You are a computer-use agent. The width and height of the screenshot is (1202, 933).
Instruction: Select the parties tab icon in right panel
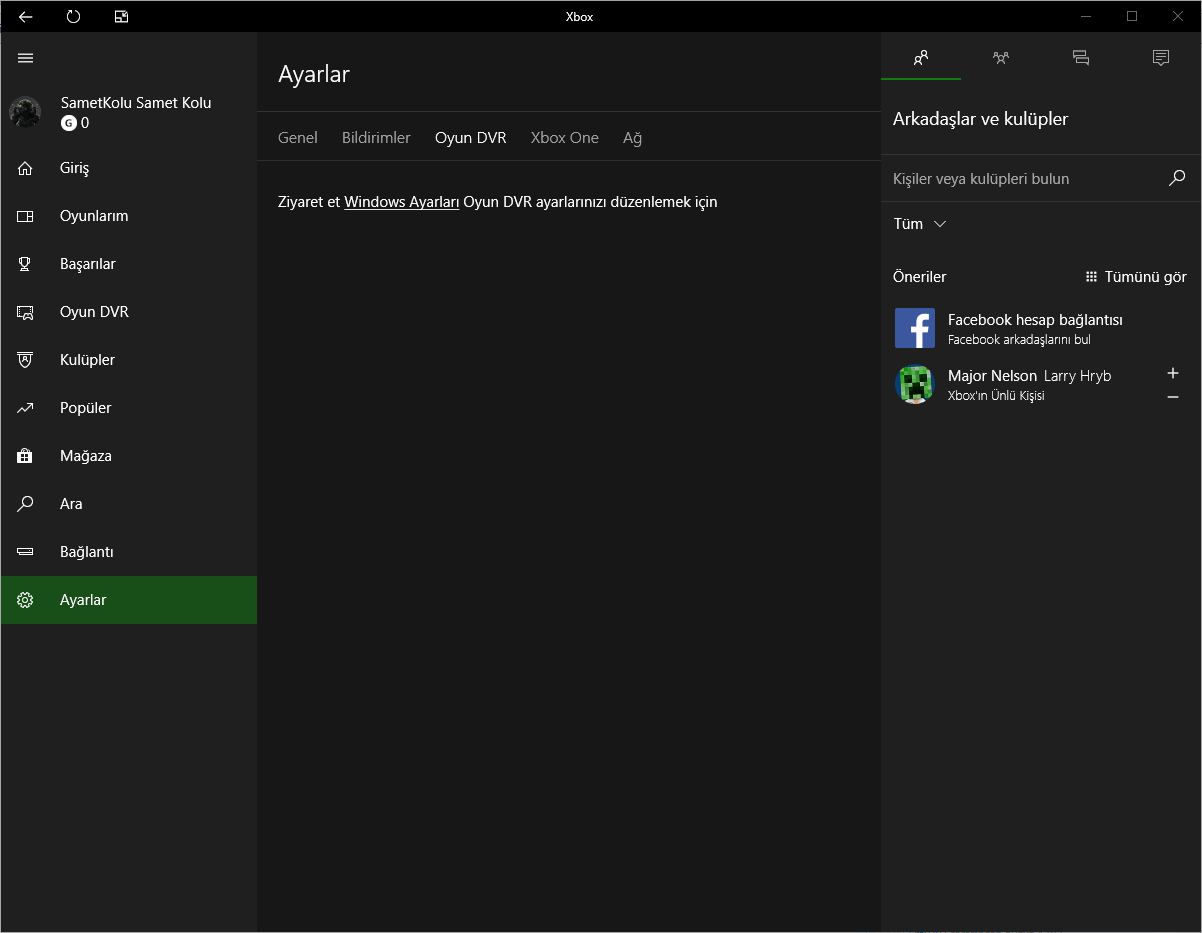pyautogui.click(x=1001, y=57)
